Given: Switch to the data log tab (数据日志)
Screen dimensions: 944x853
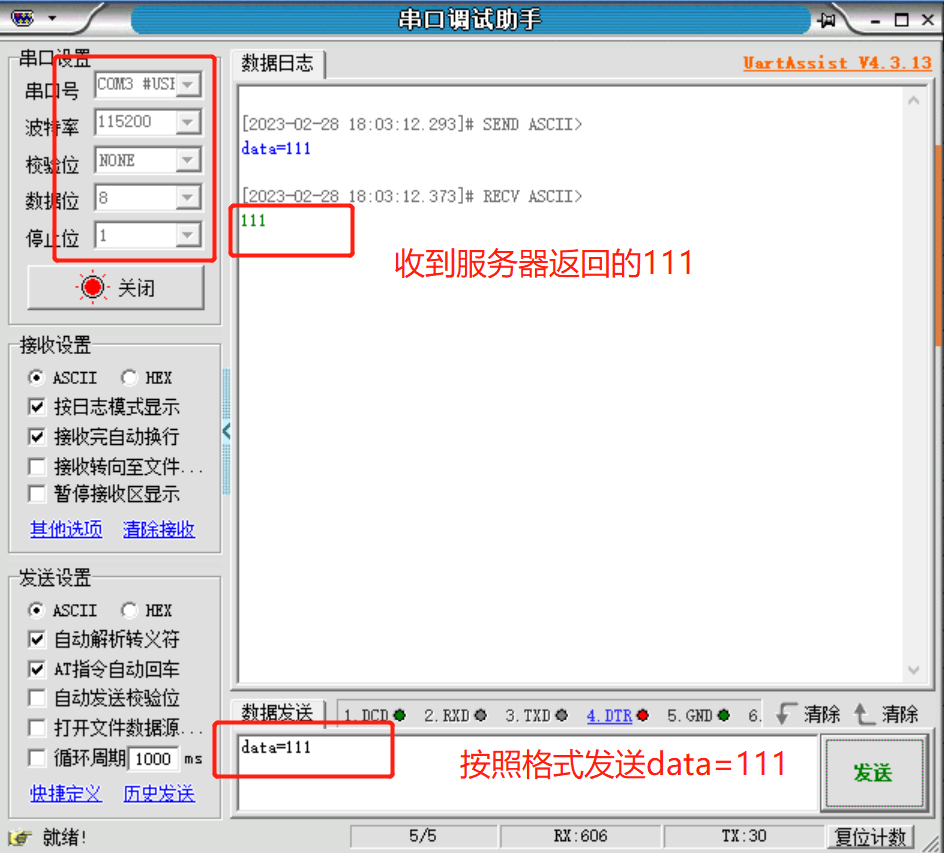Looking at the screenshot, I should pyautogui.click(x=278, y=63).
